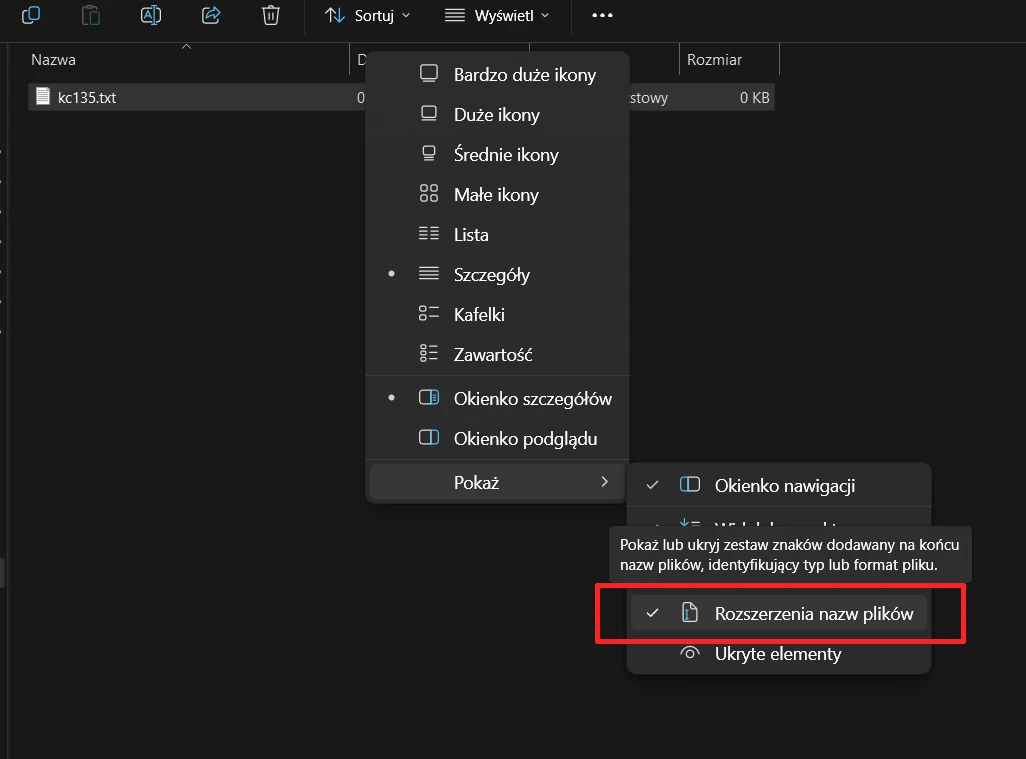
Task: Open the Sortuj dropdown
Action: [x=368, y=15]
